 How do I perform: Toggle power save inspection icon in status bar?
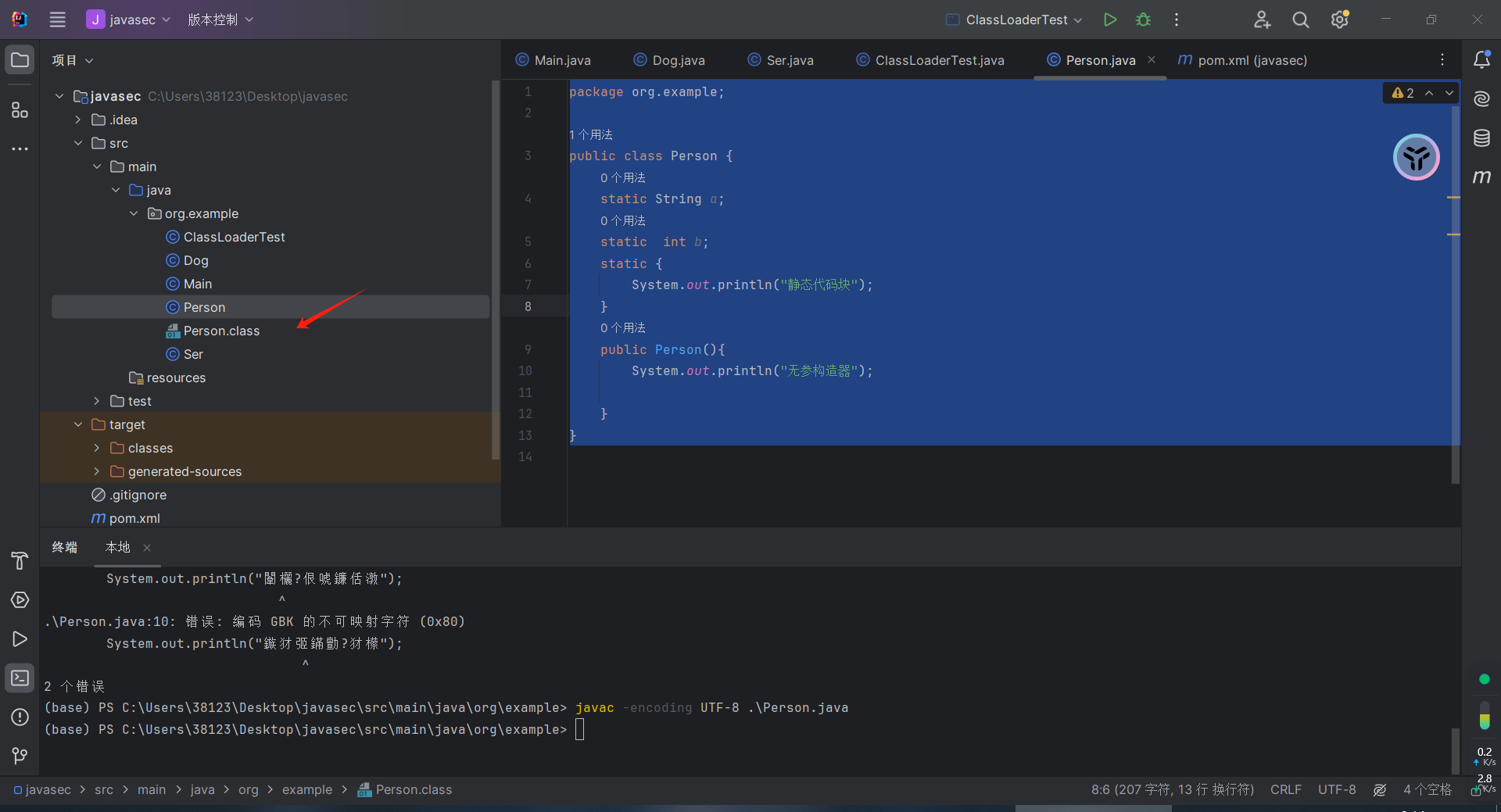point(1380,790)
